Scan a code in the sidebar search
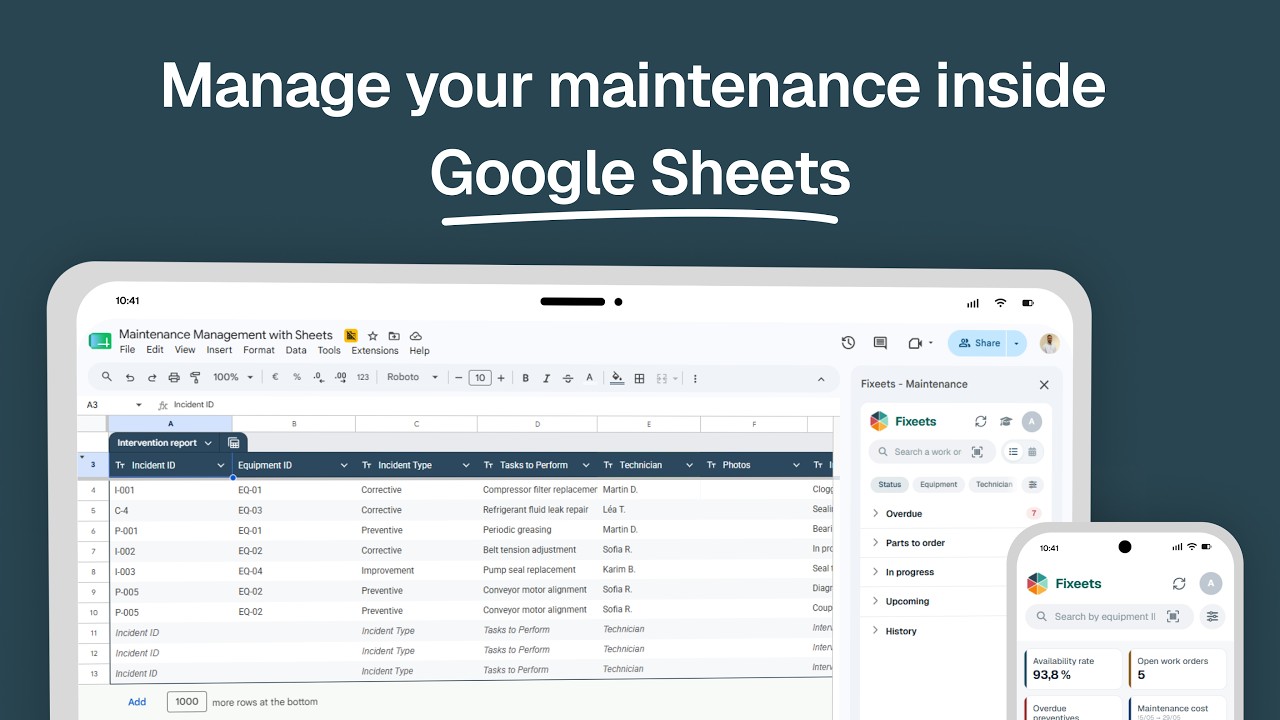1280x720 pixels. (x=977, y=452)
